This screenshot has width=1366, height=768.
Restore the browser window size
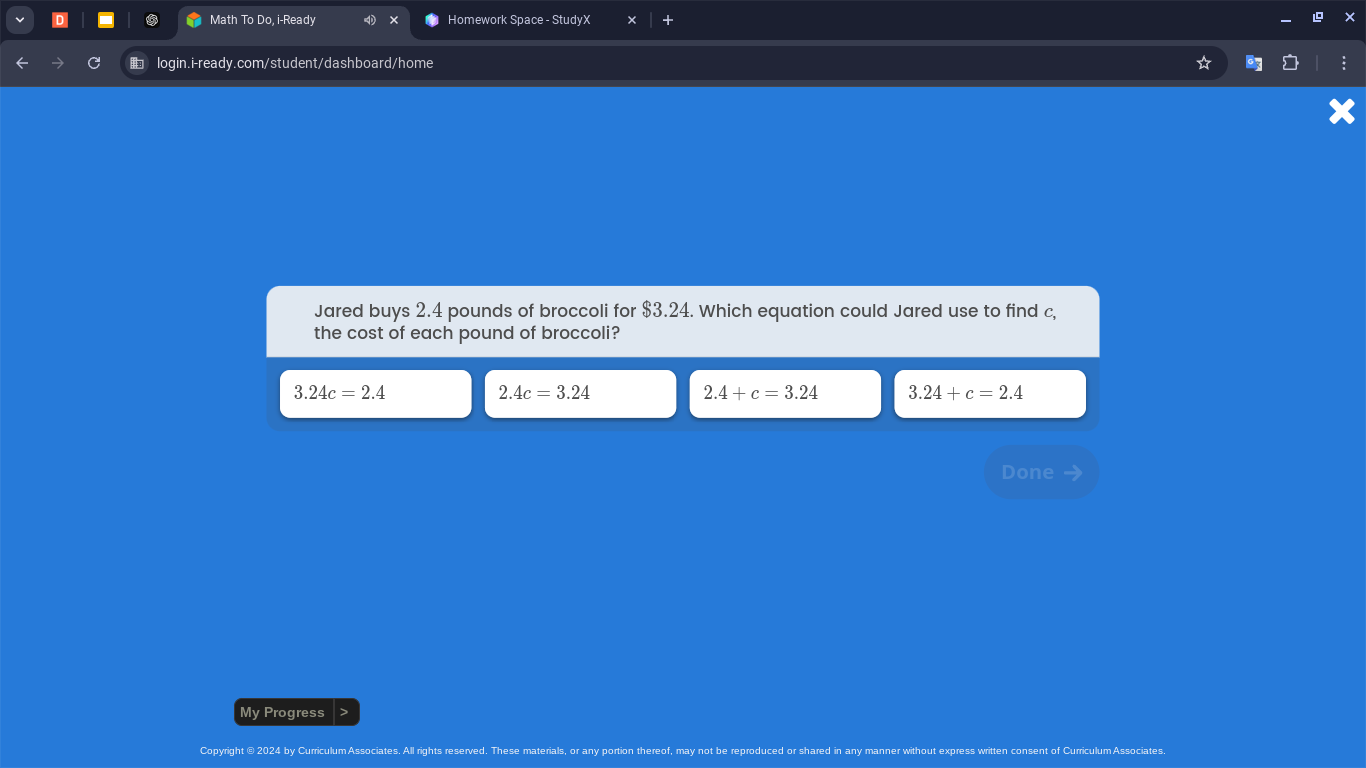1318,18
